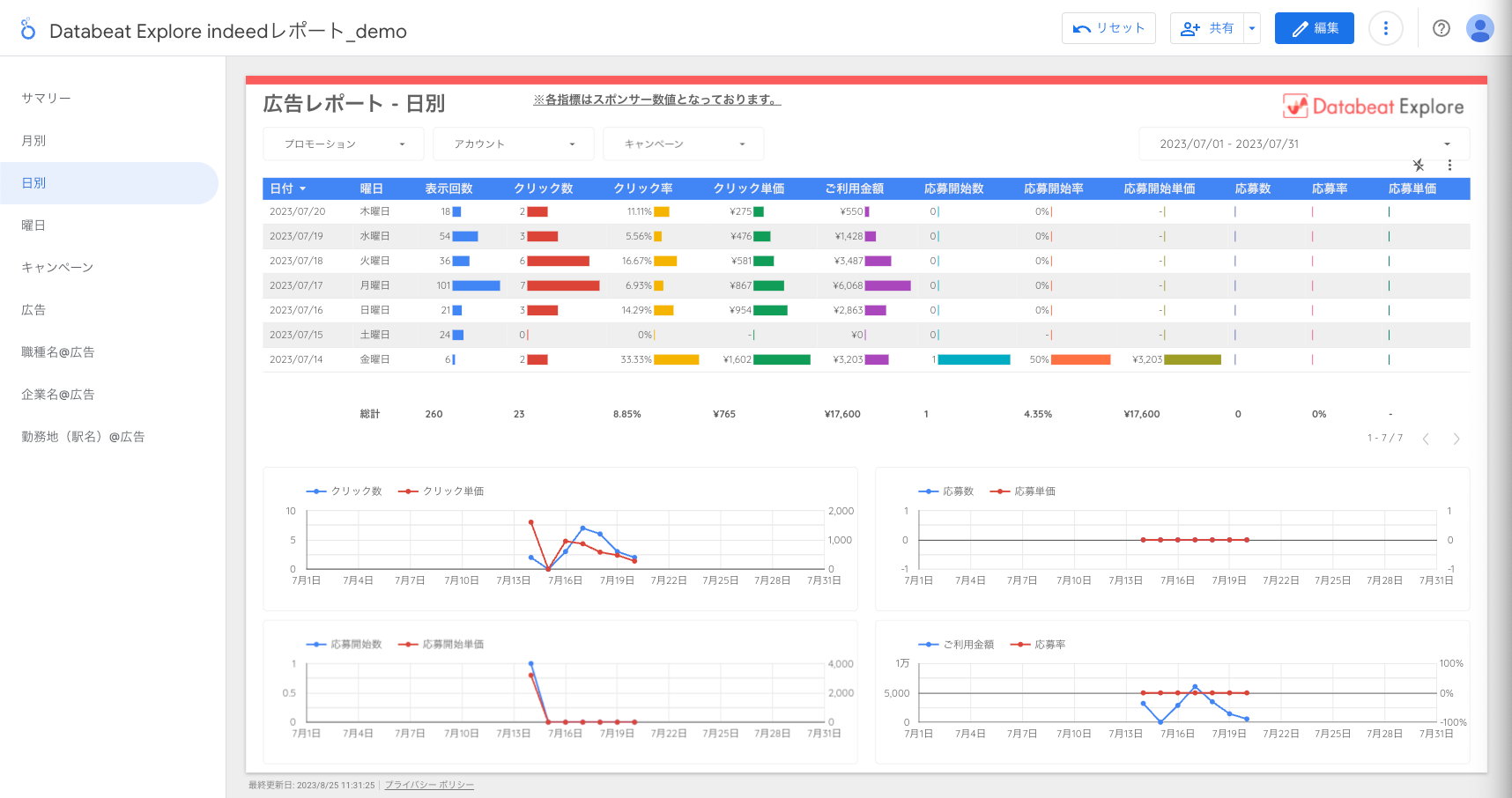Open the help question mark icon
The image size is (1512, 798).
pos(1442,29)
